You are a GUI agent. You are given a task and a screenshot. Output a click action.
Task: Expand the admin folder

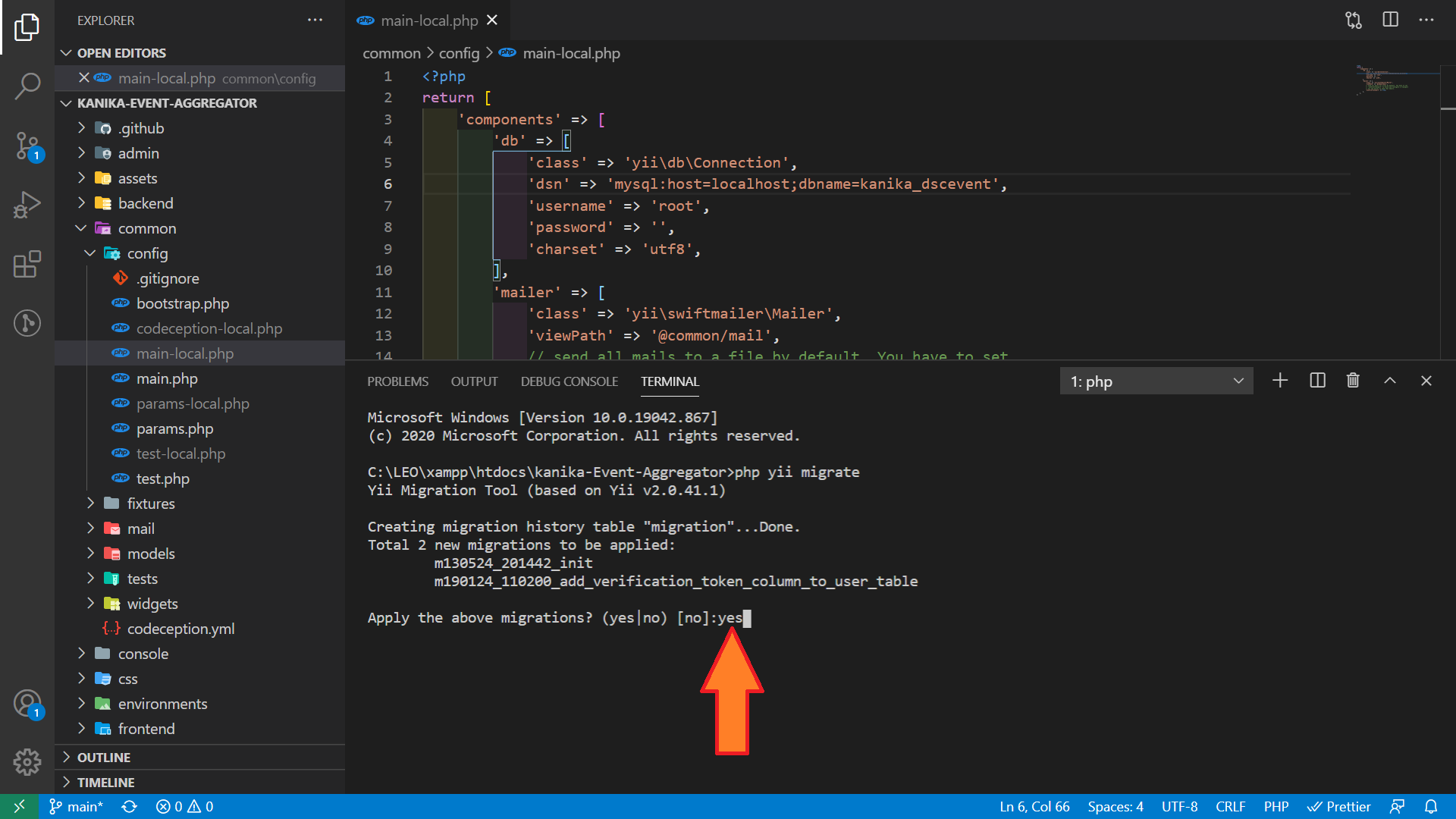201,153
